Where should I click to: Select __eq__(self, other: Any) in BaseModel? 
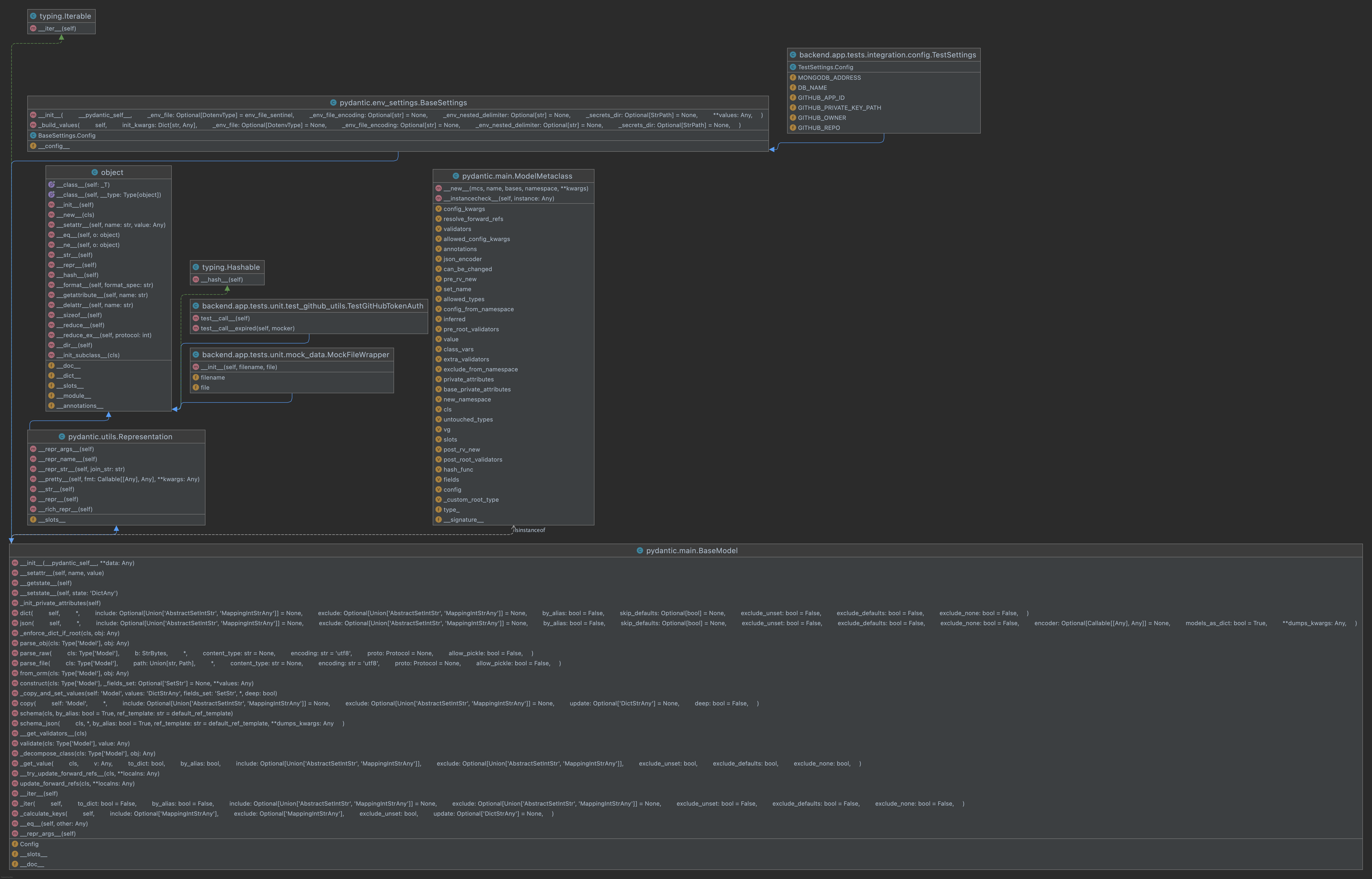(54, 824)
